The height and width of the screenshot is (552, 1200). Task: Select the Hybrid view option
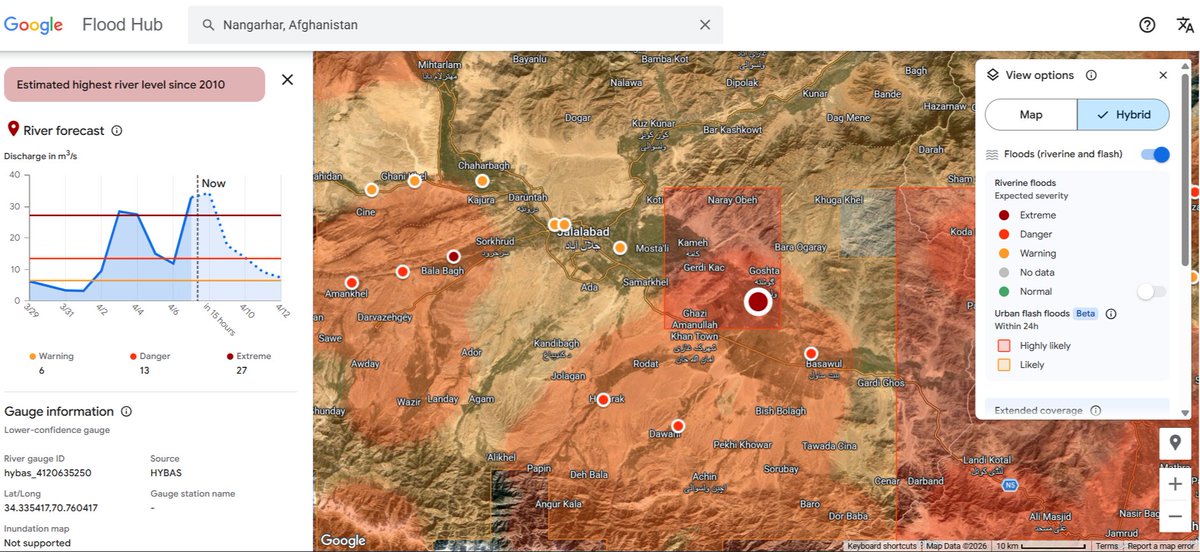point(1123,115)
